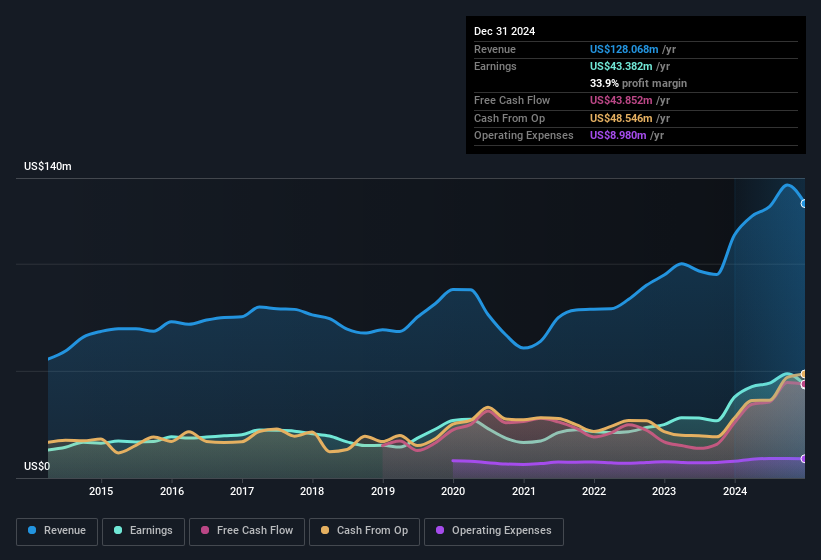
Task: Click the US$8.980m operating expenses value
Action: coord(618,135)
